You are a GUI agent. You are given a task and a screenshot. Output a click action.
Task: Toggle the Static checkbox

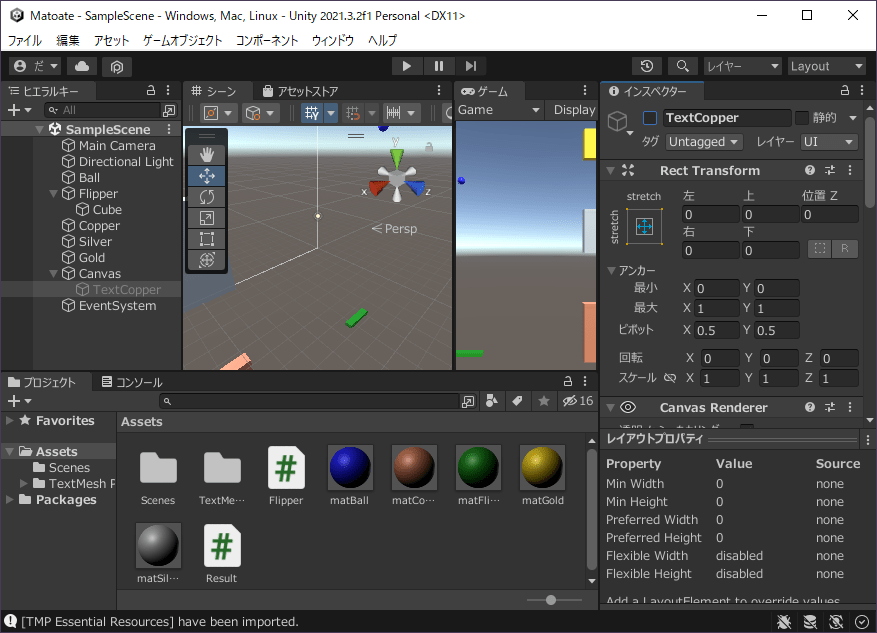point(801,117)
